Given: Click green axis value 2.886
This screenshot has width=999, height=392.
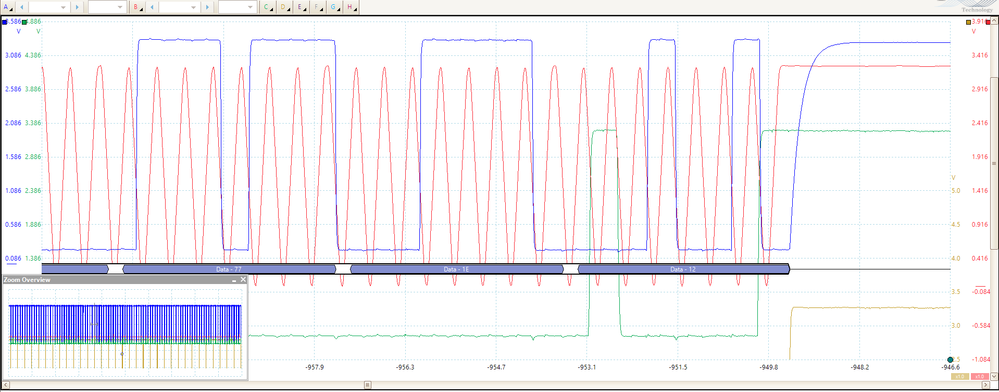Looking at the screenshot, I should click(x=33, y=157).
